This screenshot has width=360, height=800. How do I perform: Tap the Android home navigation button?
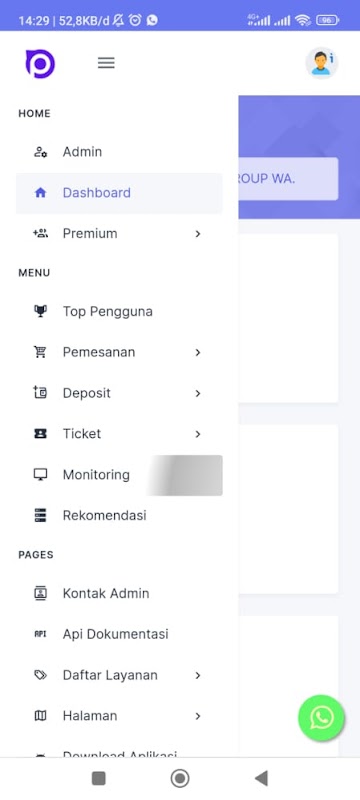pos(179,779)
